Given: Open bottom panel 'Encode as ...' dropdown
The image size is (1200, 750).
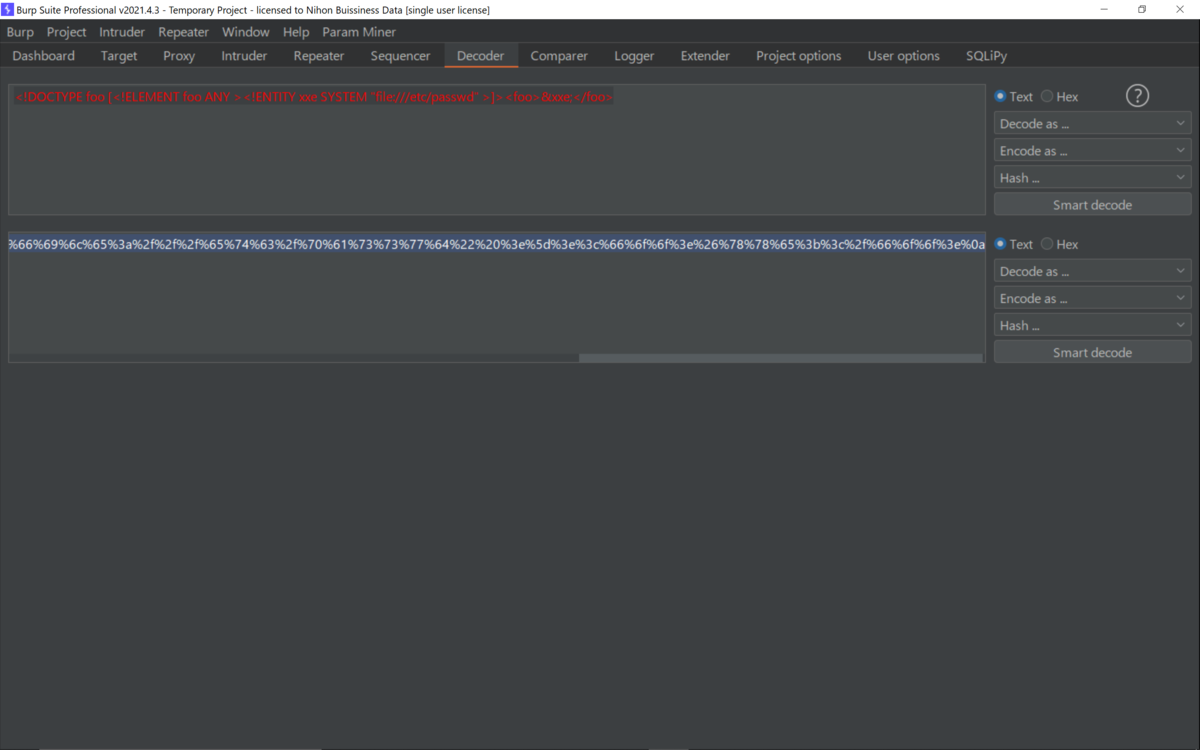Looking at the screenshot, I should pyautogui.click(x=1092, y=299).
